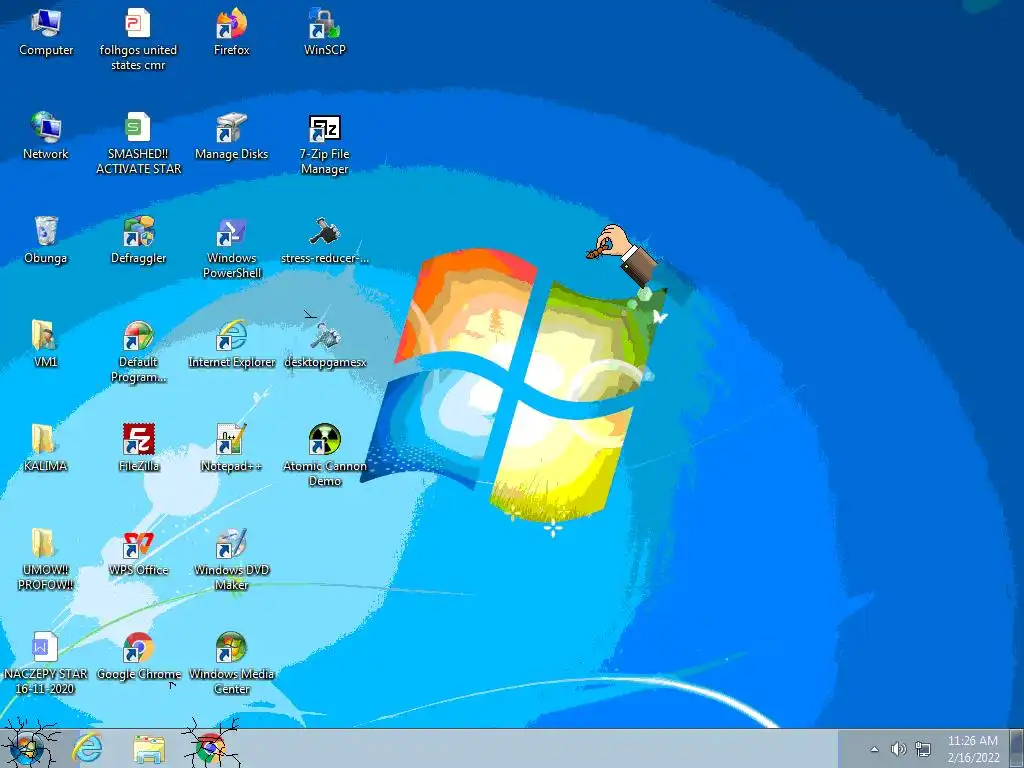Click the Show desktop strip
Screen dimensions: 1024x768
[x=1017, y=748]
